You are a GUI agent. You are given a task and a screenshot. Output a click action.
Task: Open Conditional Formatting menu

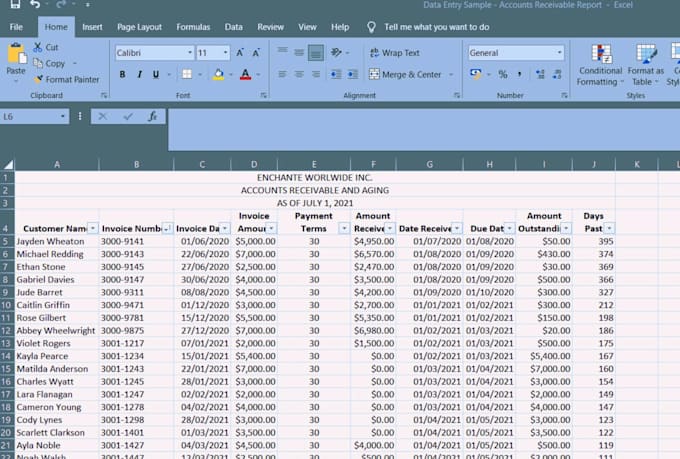(600, 65)
